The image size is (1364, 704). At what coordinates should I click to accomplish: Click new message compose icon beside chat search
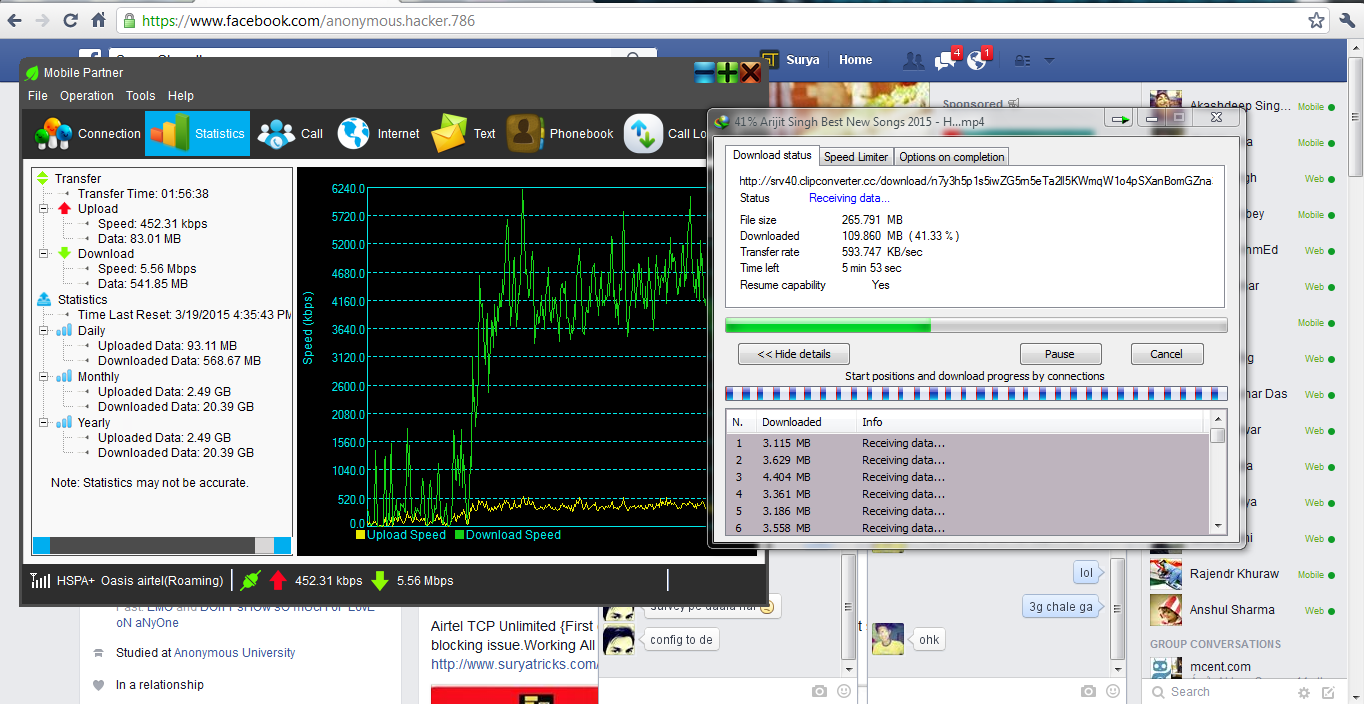coord(1328,692)
